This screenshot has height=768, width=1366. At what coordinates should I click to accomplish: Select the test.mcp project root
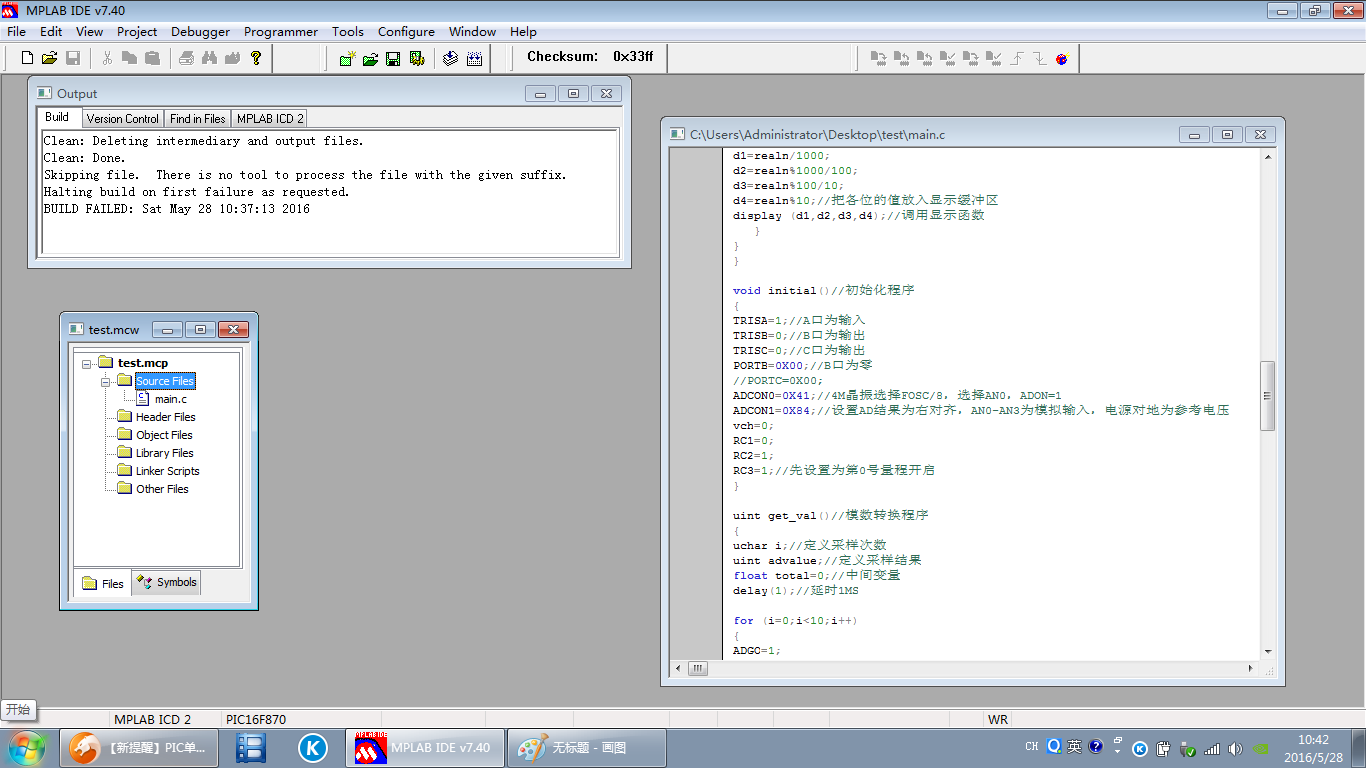(x=143, y=363)
